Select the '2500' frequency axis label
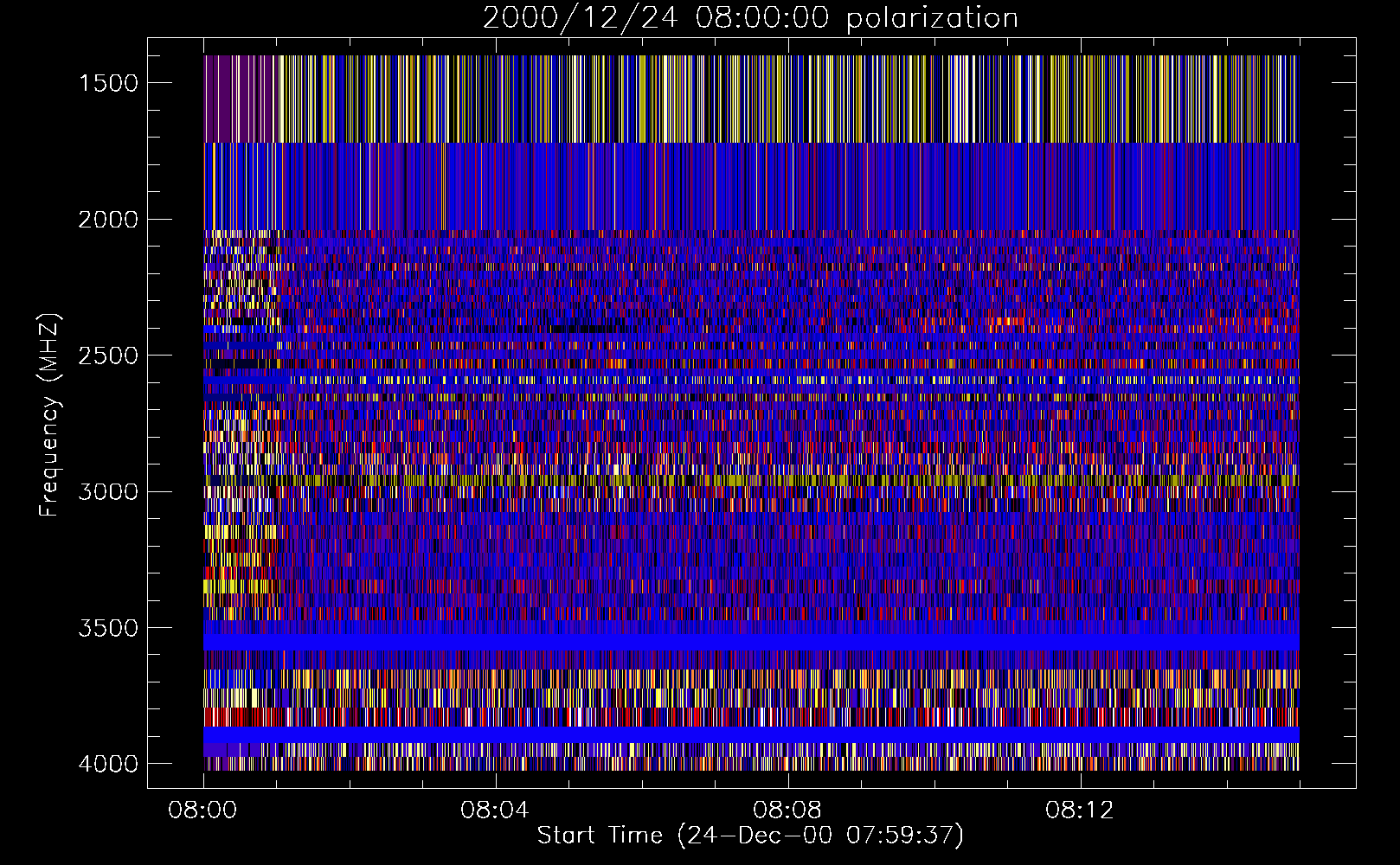 [108, 356]
